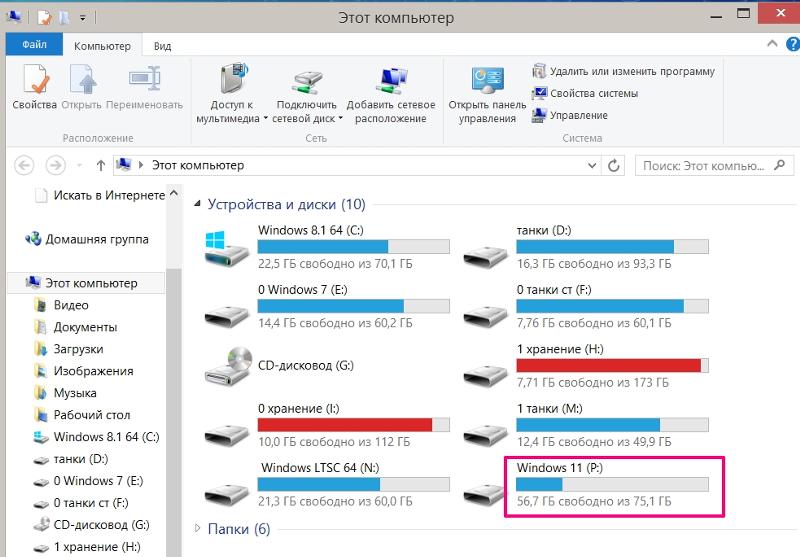800x557 pixels.
Task: Click Удалить или изменить программу
Action: tap(623, 71)
